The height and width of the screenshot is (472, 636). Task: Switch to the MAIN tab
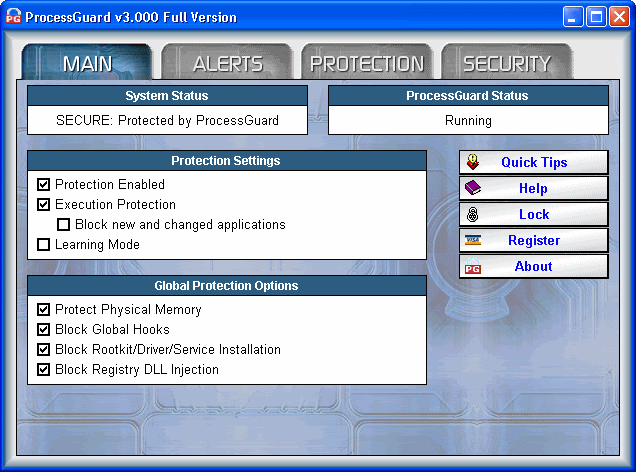tap(87, 62)
